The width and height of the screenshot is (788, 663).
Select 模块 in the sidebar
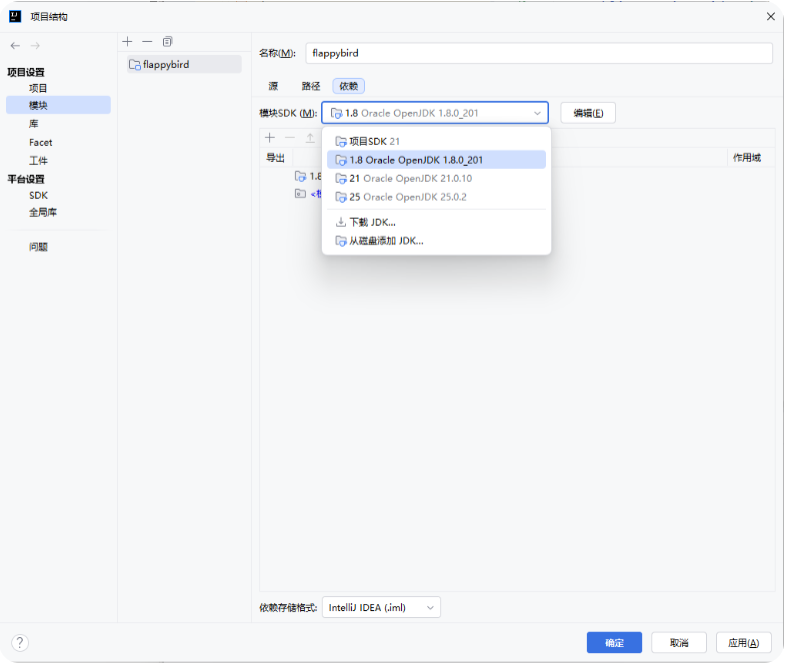pos(58,105)
